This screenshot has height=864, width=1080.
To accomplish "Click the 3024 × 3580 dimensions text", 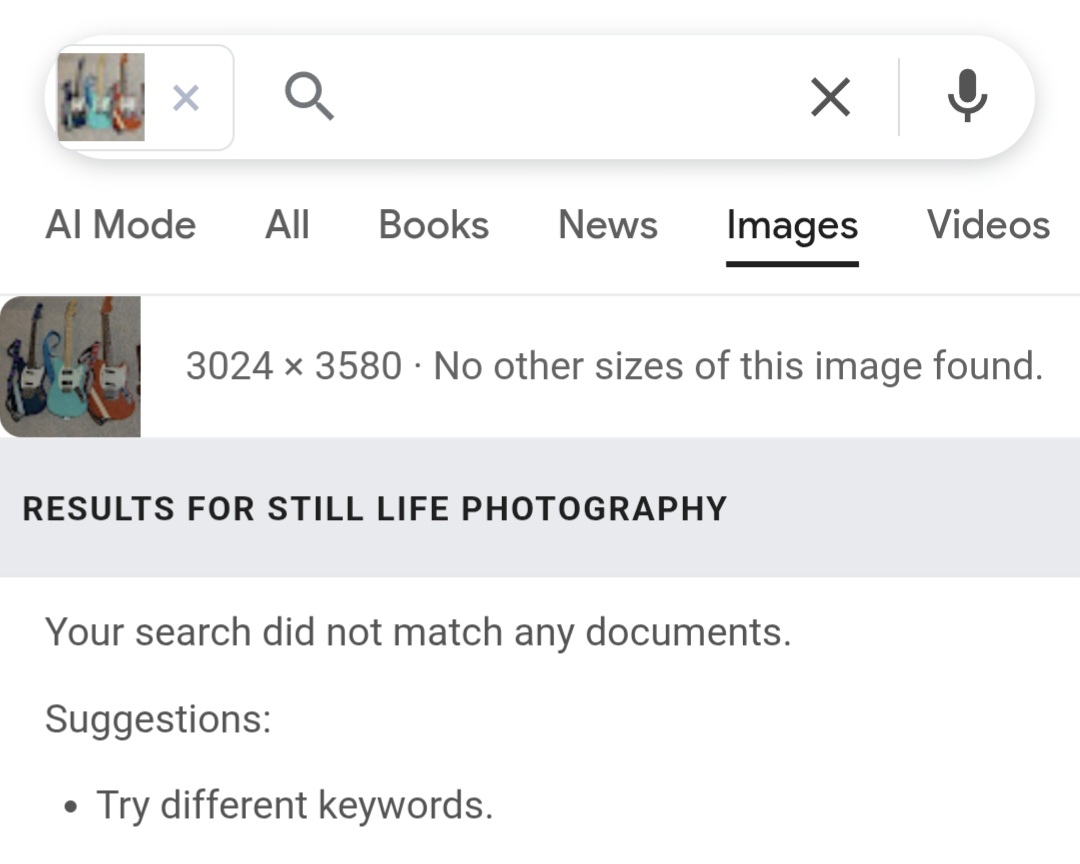I will coord(293,367).
